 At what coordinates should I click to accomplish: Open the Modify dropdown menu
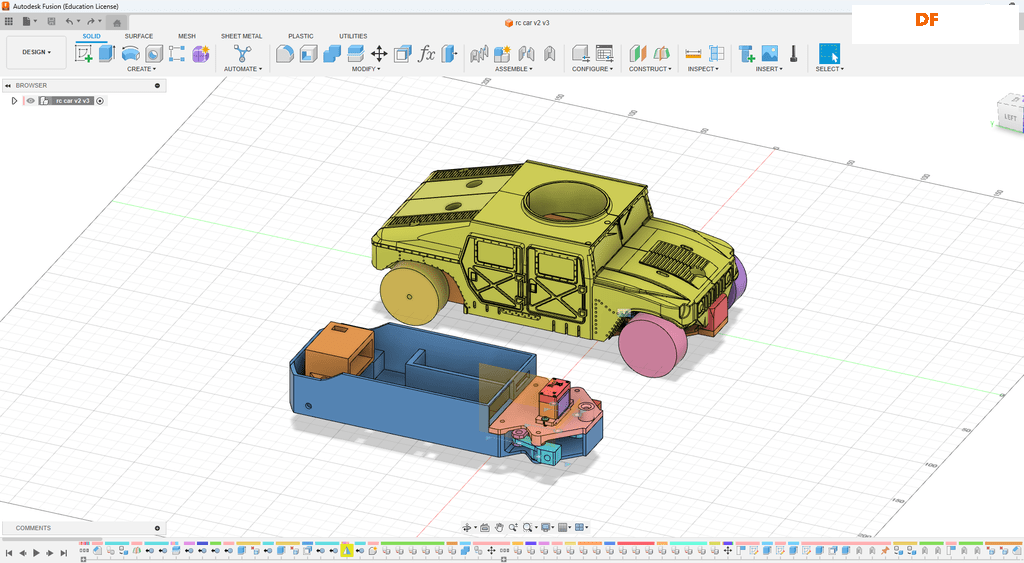366,69
